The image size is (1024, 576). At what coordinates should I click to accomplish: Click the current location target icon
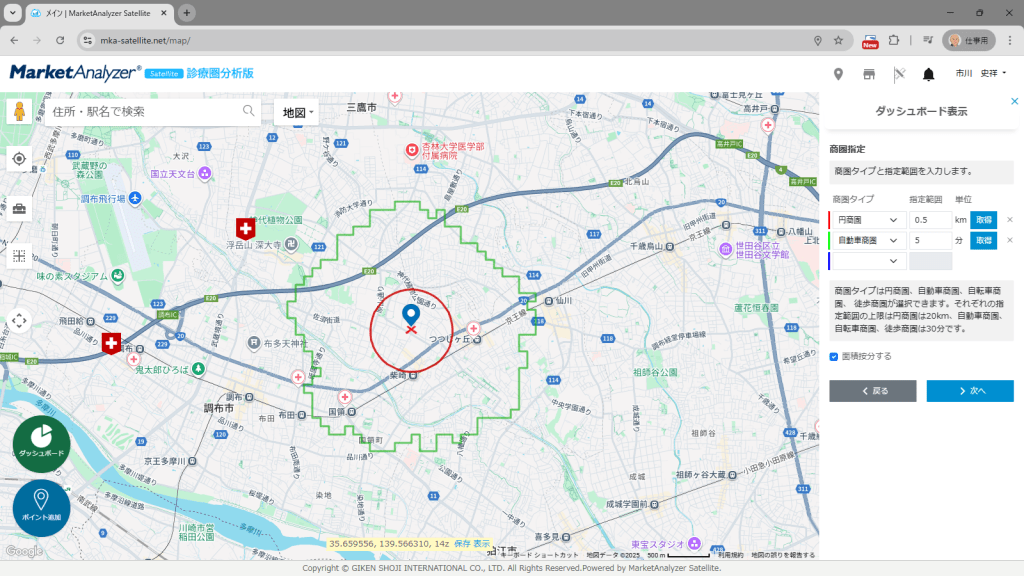point(19,159)
